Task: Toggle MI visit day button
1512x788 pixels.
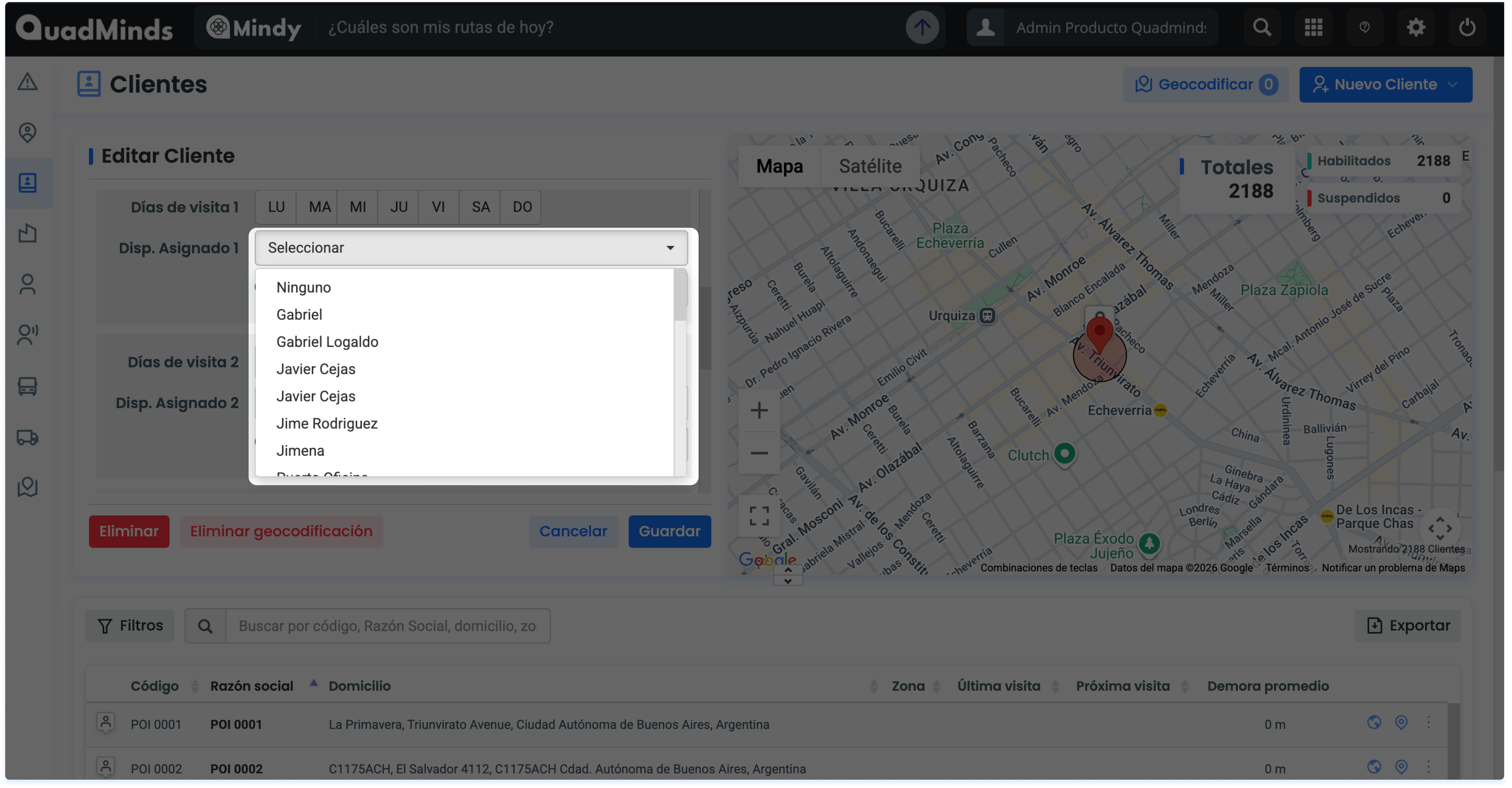Action: tap(358, 207)
